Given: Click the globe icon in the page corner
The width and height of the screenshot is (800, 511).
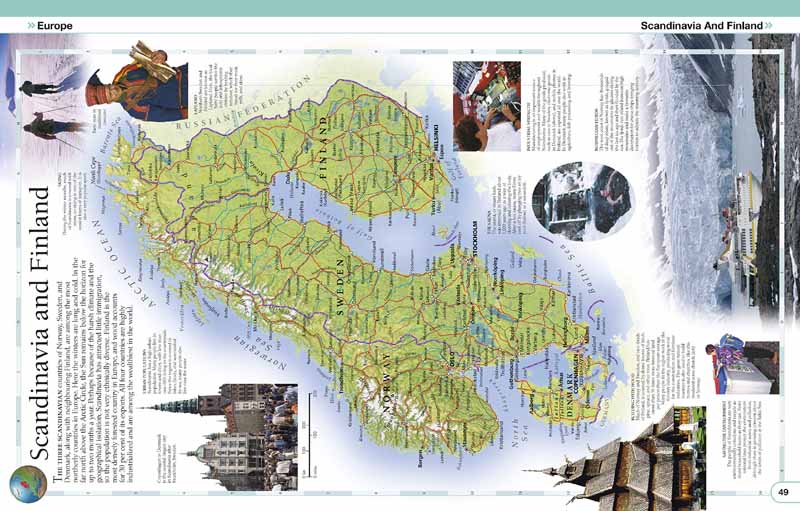Looking at the screenshot, I should (x=27, y=484).
